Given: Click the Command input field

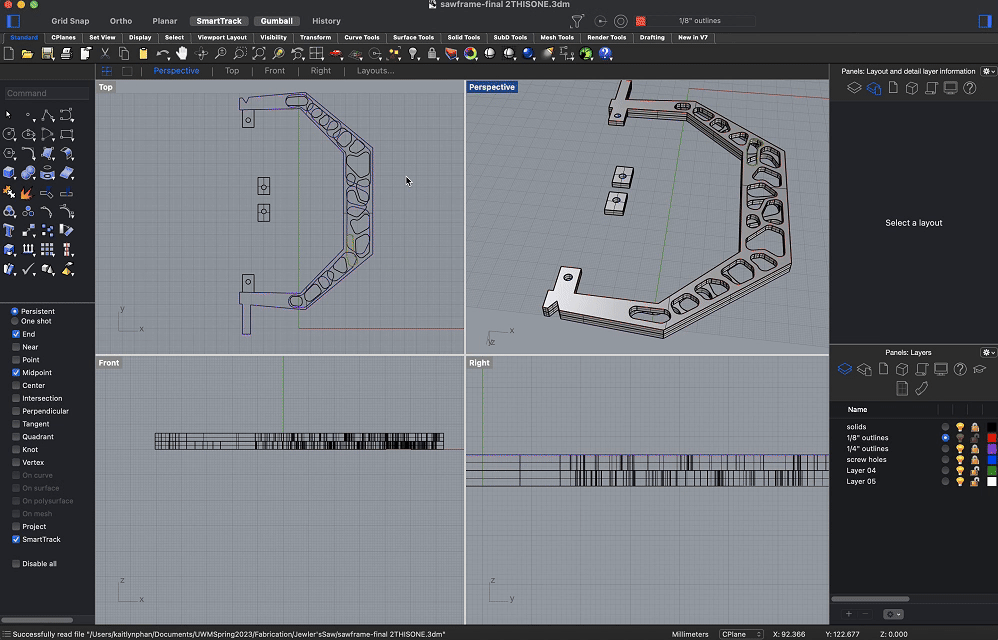Looking at the screenshot, I should (x=46, y=93).
